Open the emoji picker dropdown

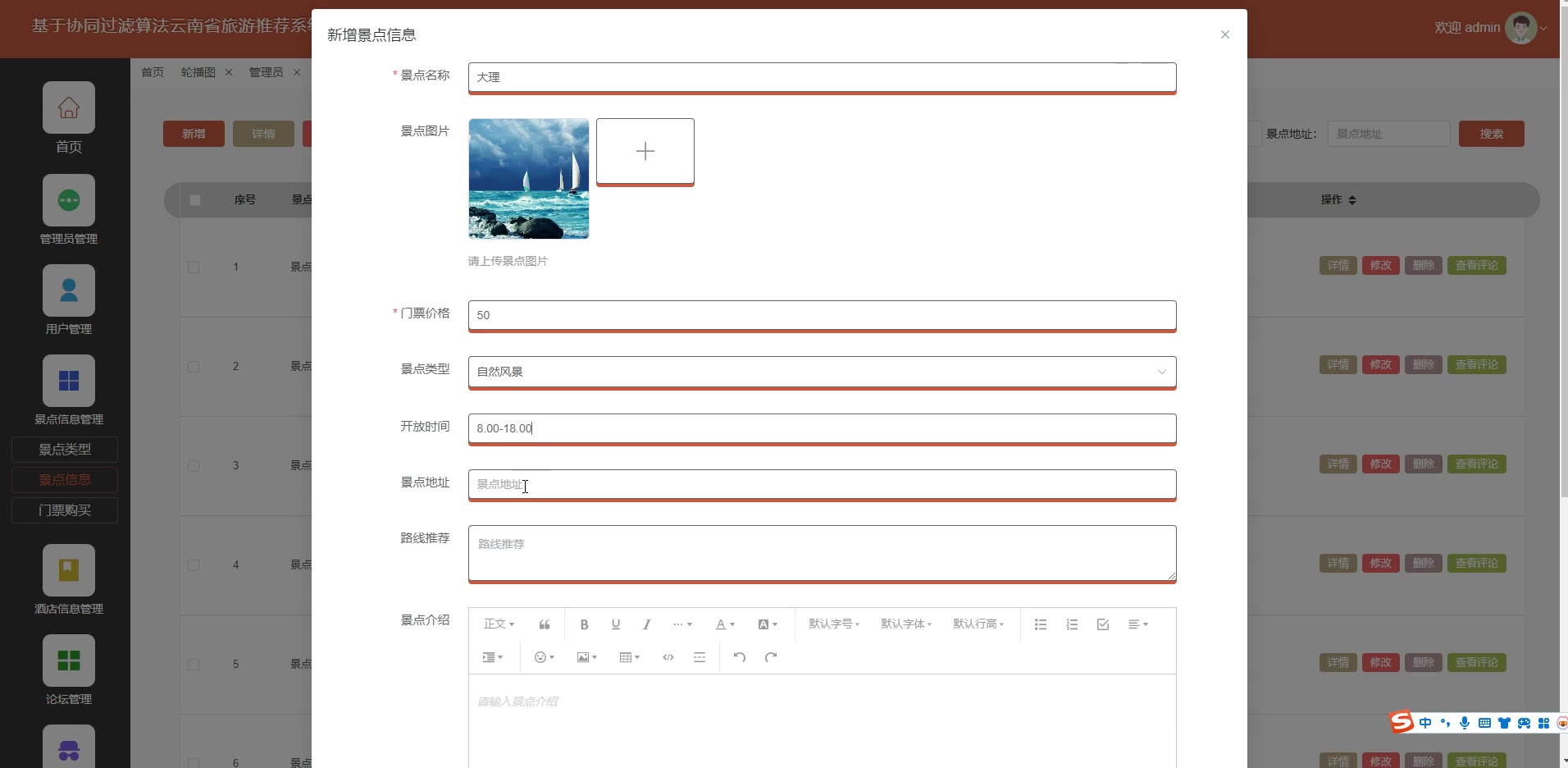545,657
